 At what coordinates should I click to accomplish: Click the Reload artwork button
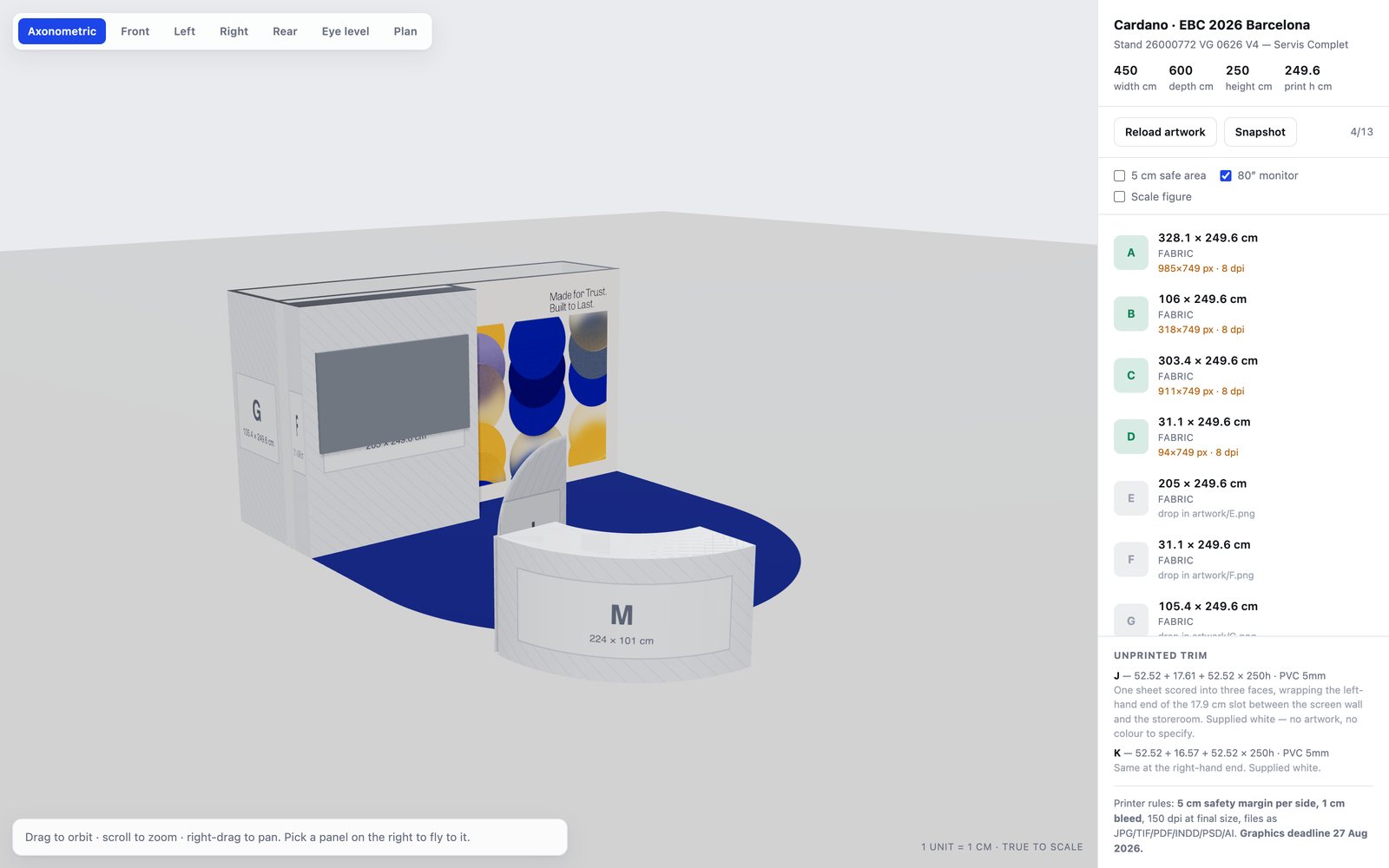point(1165,132)
